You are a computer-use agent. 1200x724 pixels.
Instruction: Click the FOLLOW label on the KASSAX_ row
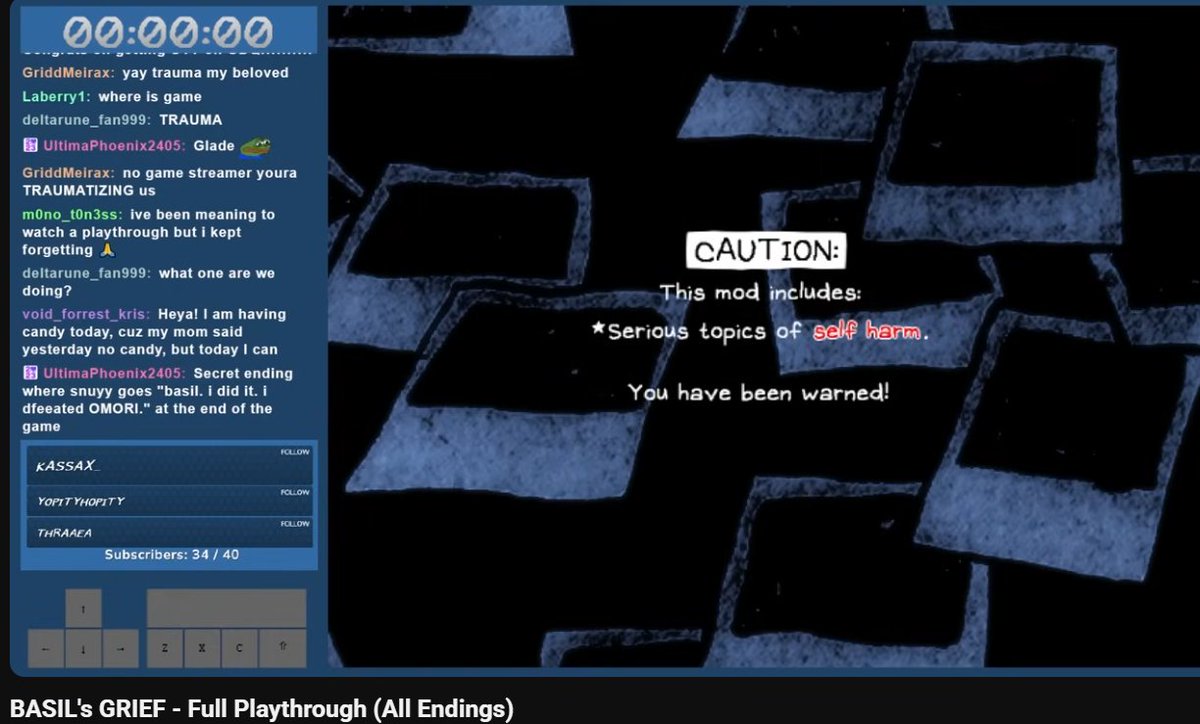click(x=295, y=452)
